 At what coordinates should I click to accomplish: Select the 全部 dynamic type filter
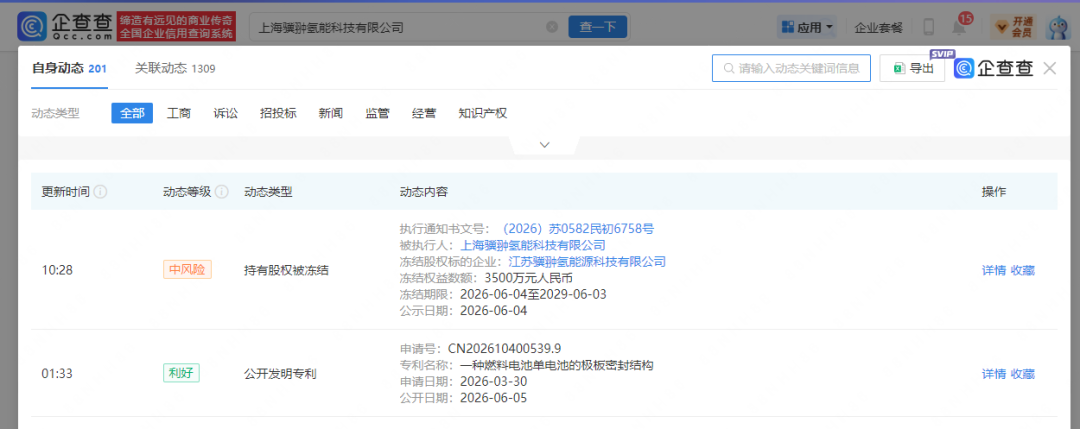coord(132,114)
